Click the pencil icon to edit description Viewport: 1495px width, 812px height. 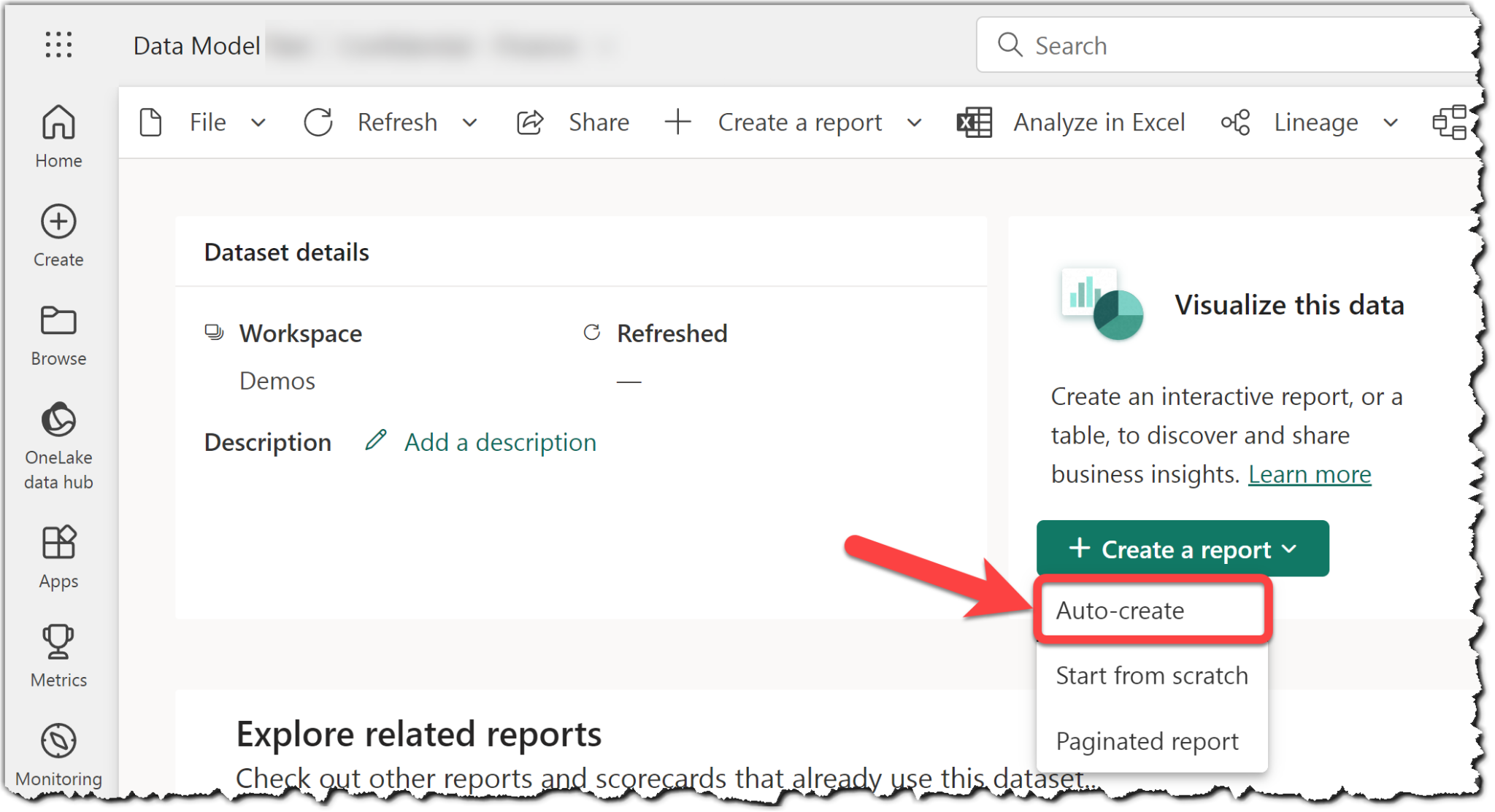(x=375, y=441)
